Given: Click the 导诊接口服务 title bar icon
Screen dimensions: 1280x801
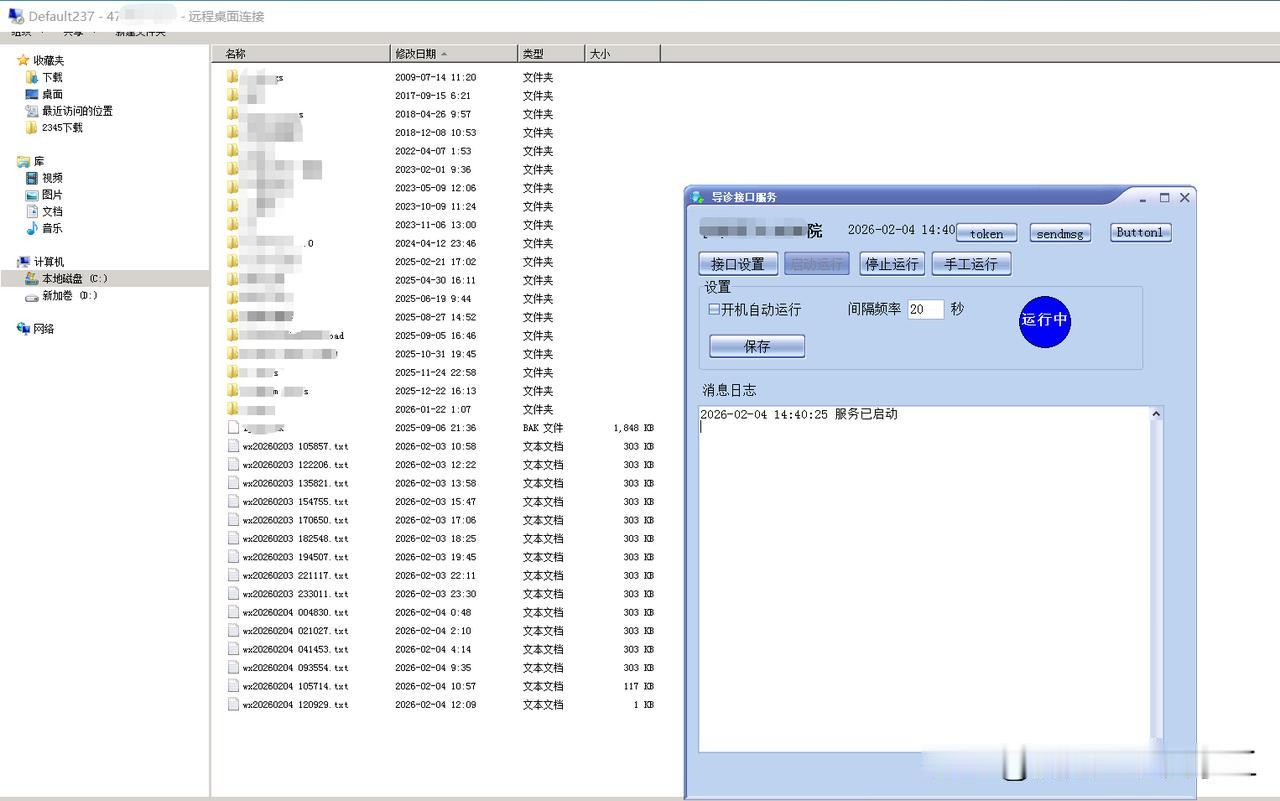Looking at the screenshot, I should [697, 197].
